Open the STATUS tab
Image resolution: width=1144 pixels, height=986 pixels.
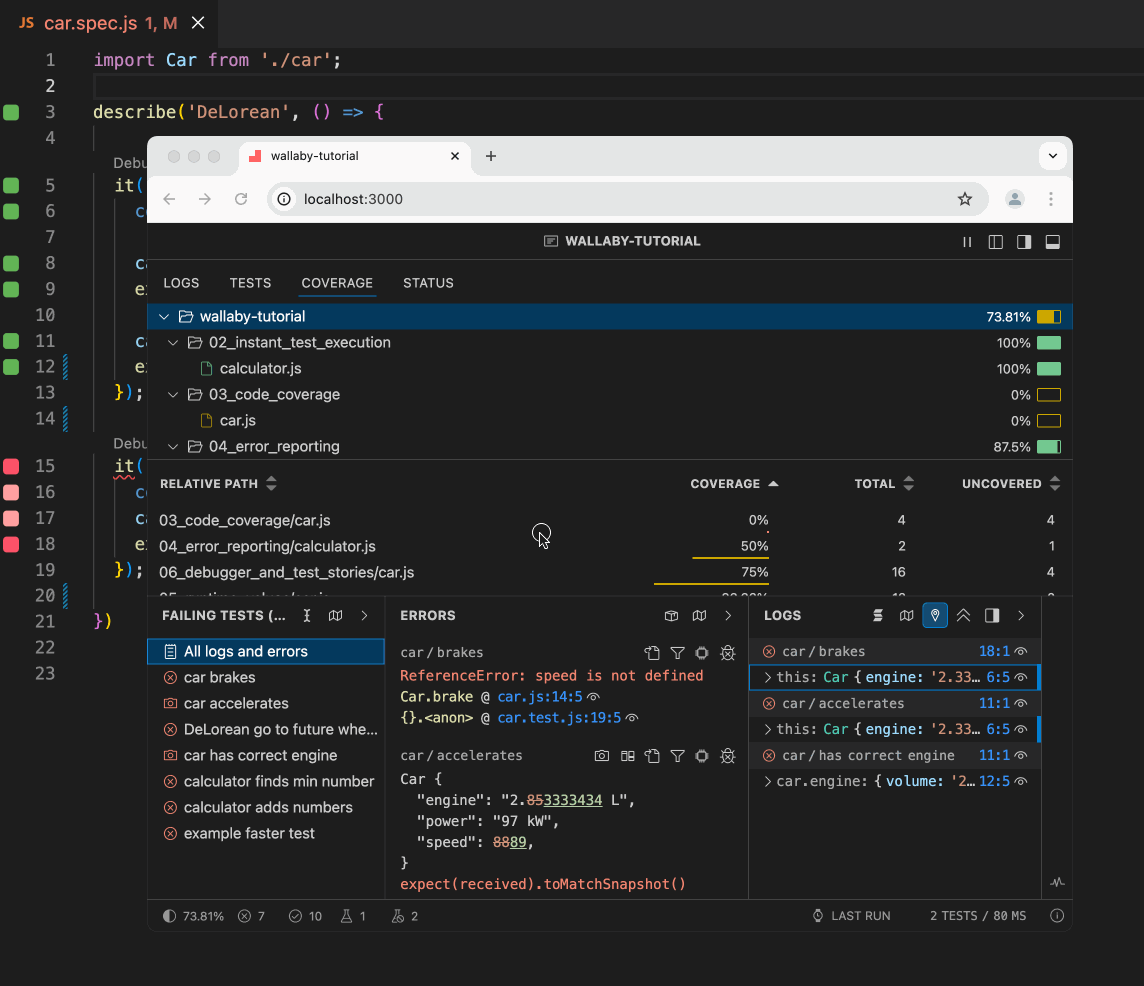(x=428, y=283)
